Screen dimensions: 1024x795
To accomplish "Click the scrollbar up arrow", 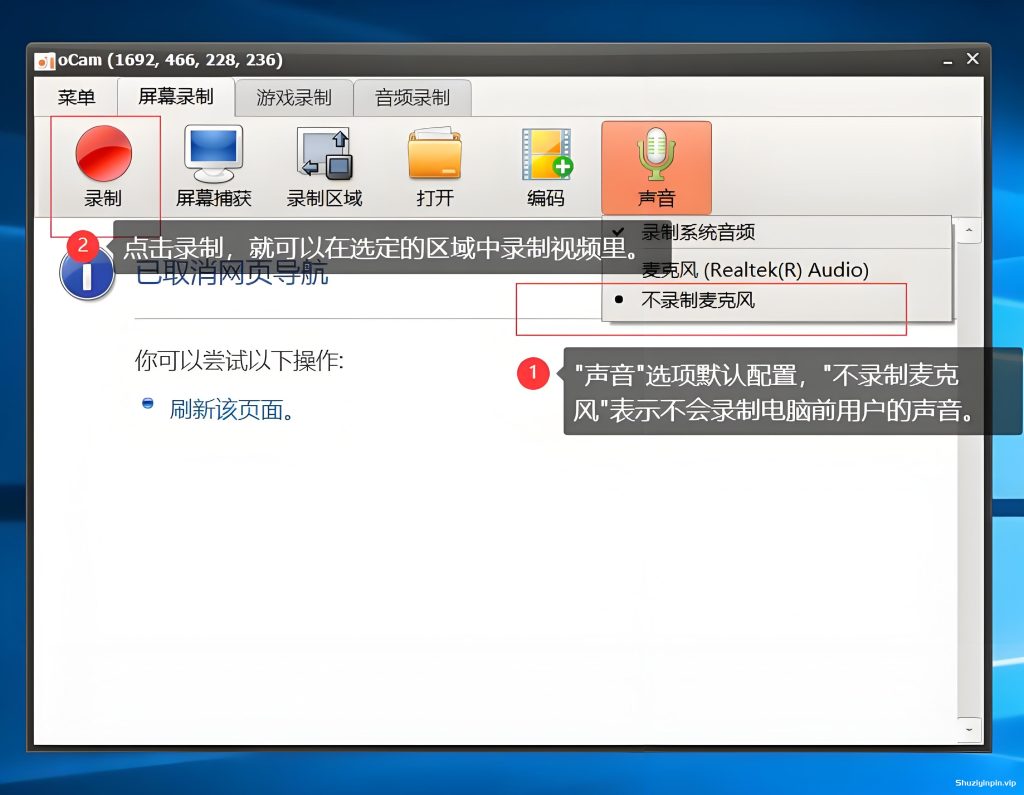I will click(x=968, y=231).
